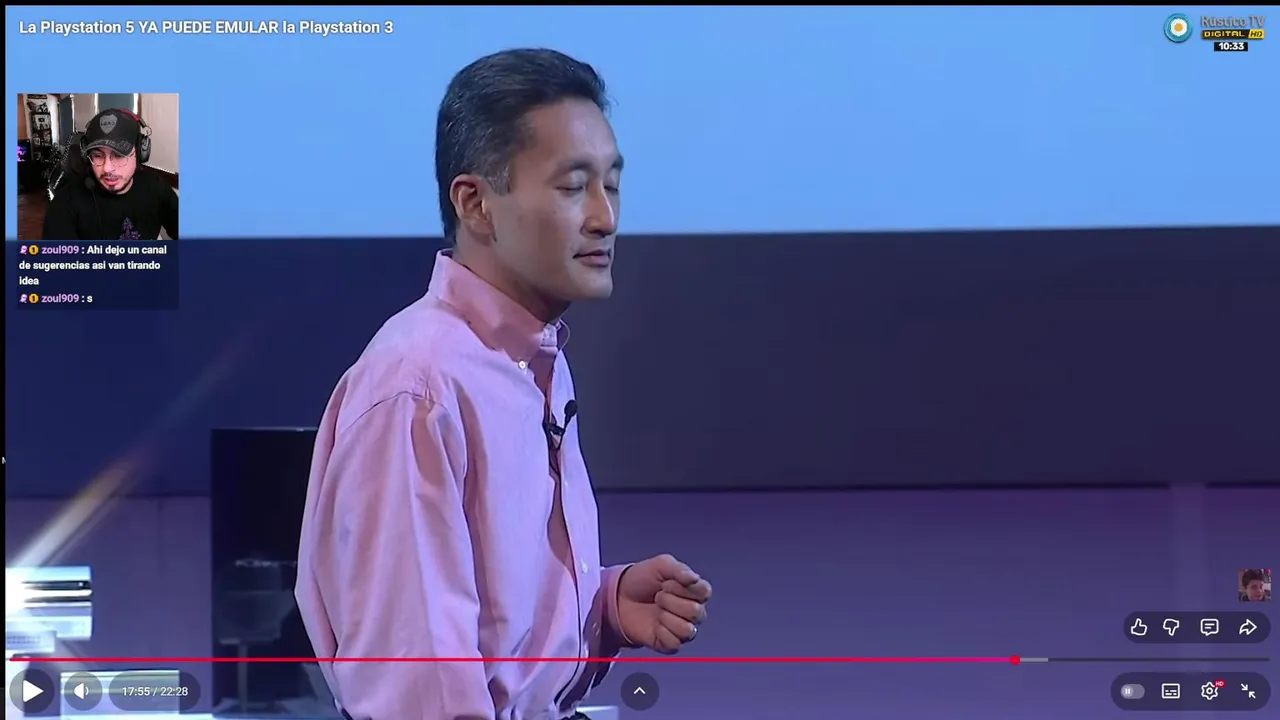Seek using the red progress bar scrubber
The width and height of the screenshot is (1280, 720).
[1015, 660]
